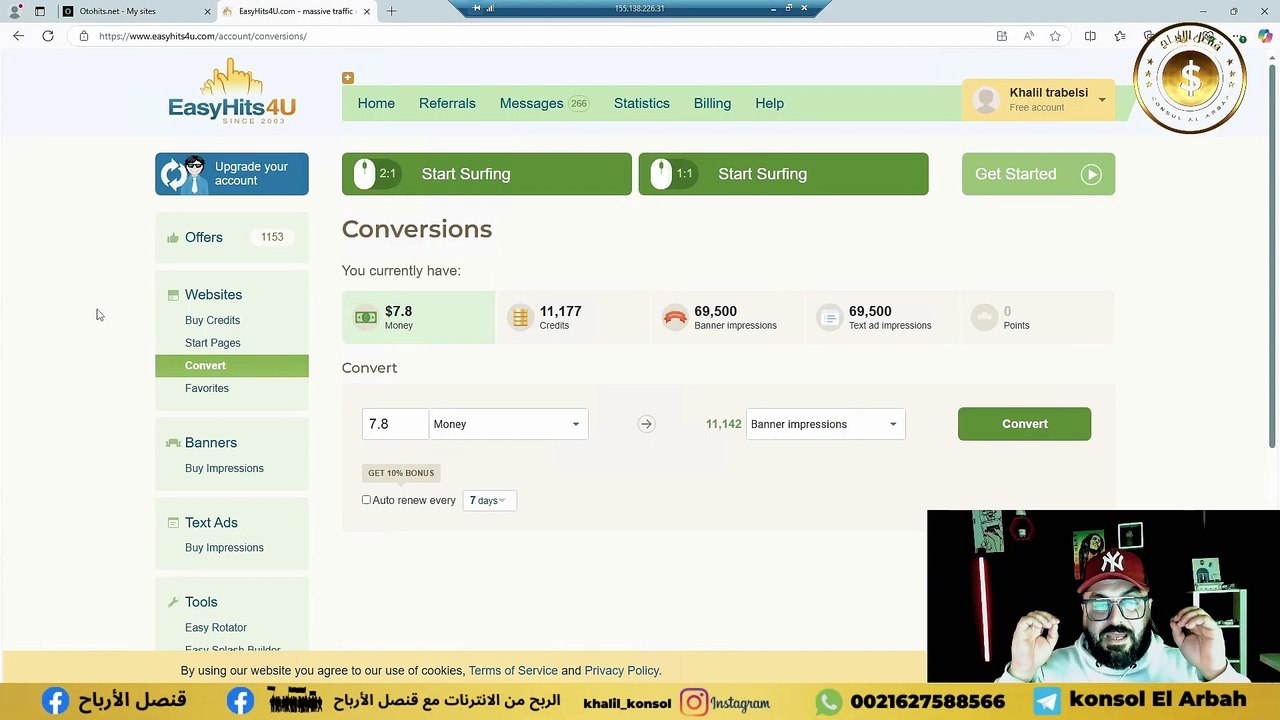1280x720 pixels.
Task: Open the Tools sidebar heading
Action: point(200,602)
